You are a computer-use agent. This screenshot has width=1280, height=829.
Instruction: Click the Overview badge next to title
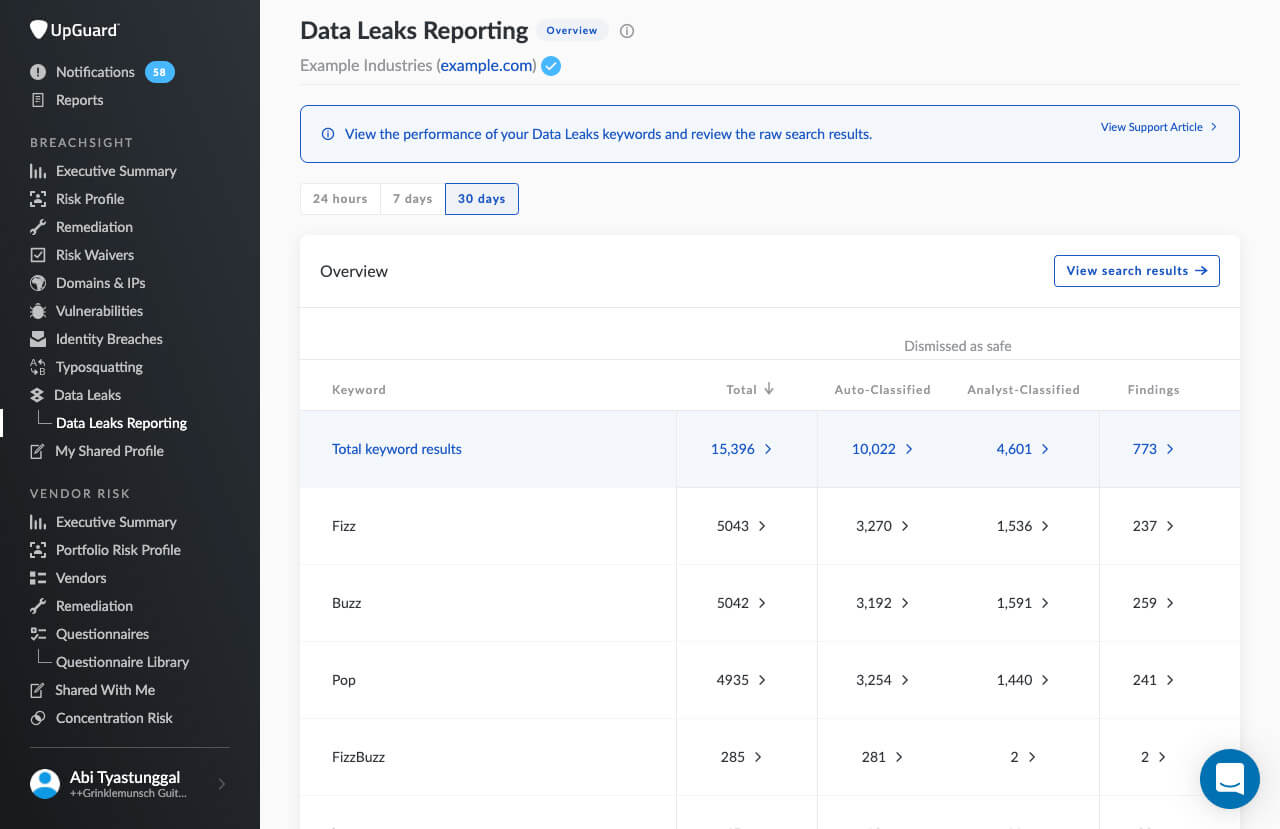coord(572,31)
